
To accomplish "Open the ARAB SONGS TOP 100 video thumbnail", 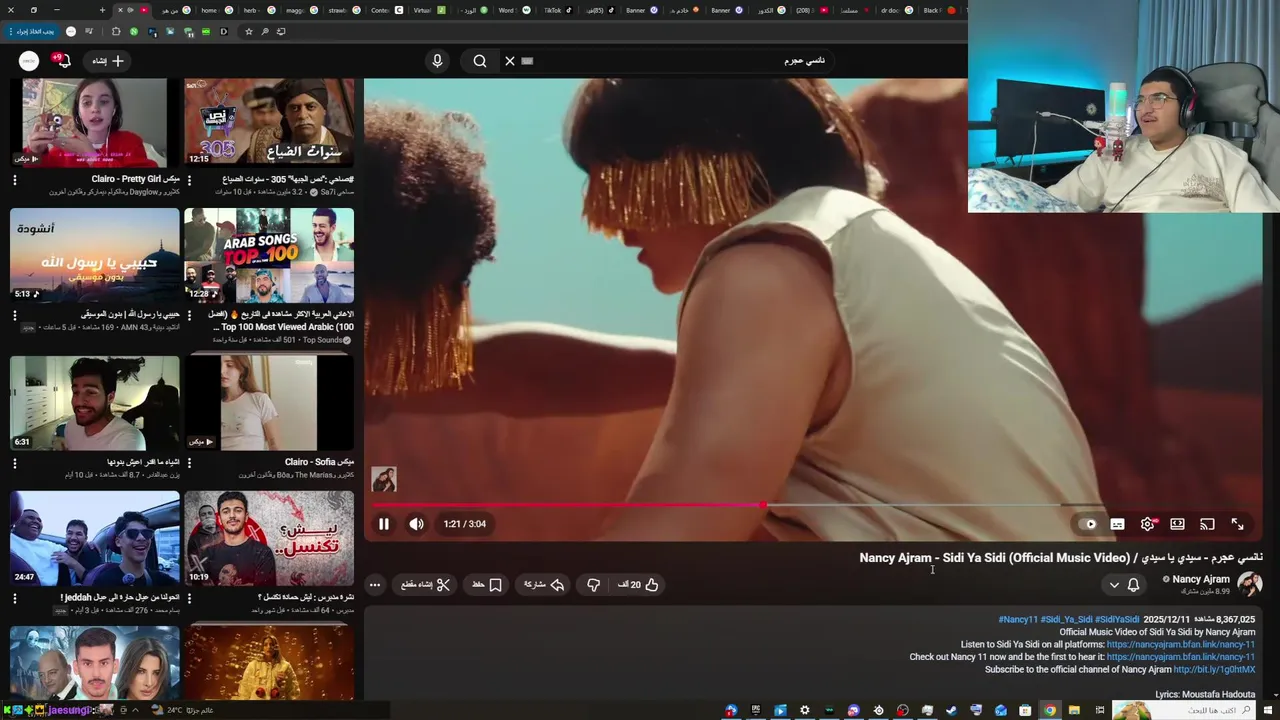I will point(269,255).
